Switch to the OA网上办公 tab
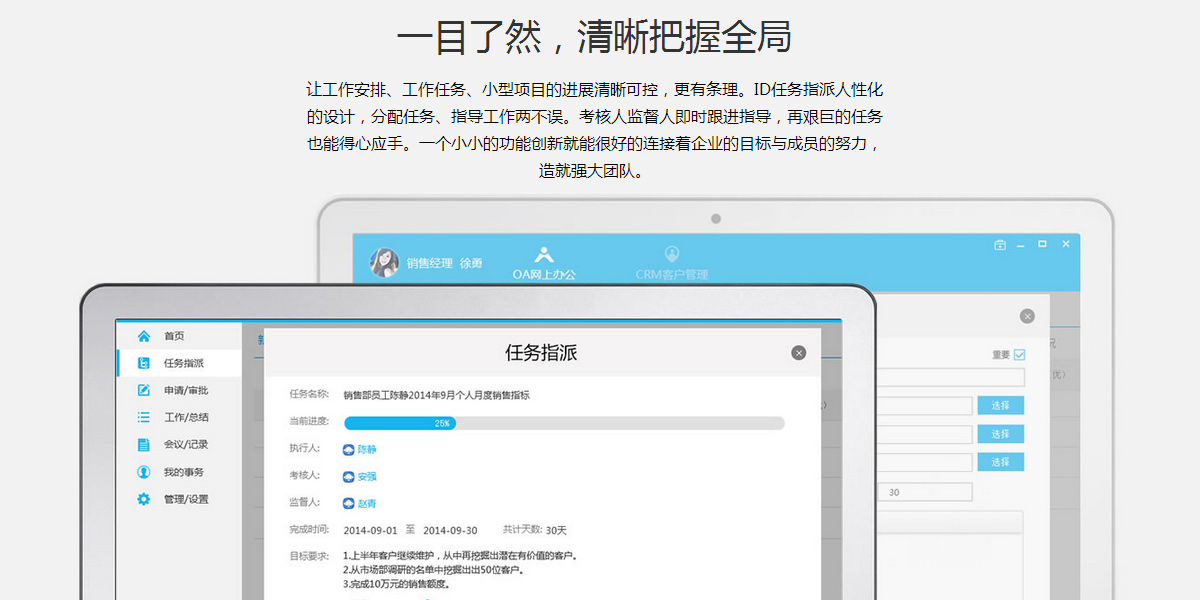This screenshot has height=600, width=1200. pyautogui.click(x=544, y=263)
